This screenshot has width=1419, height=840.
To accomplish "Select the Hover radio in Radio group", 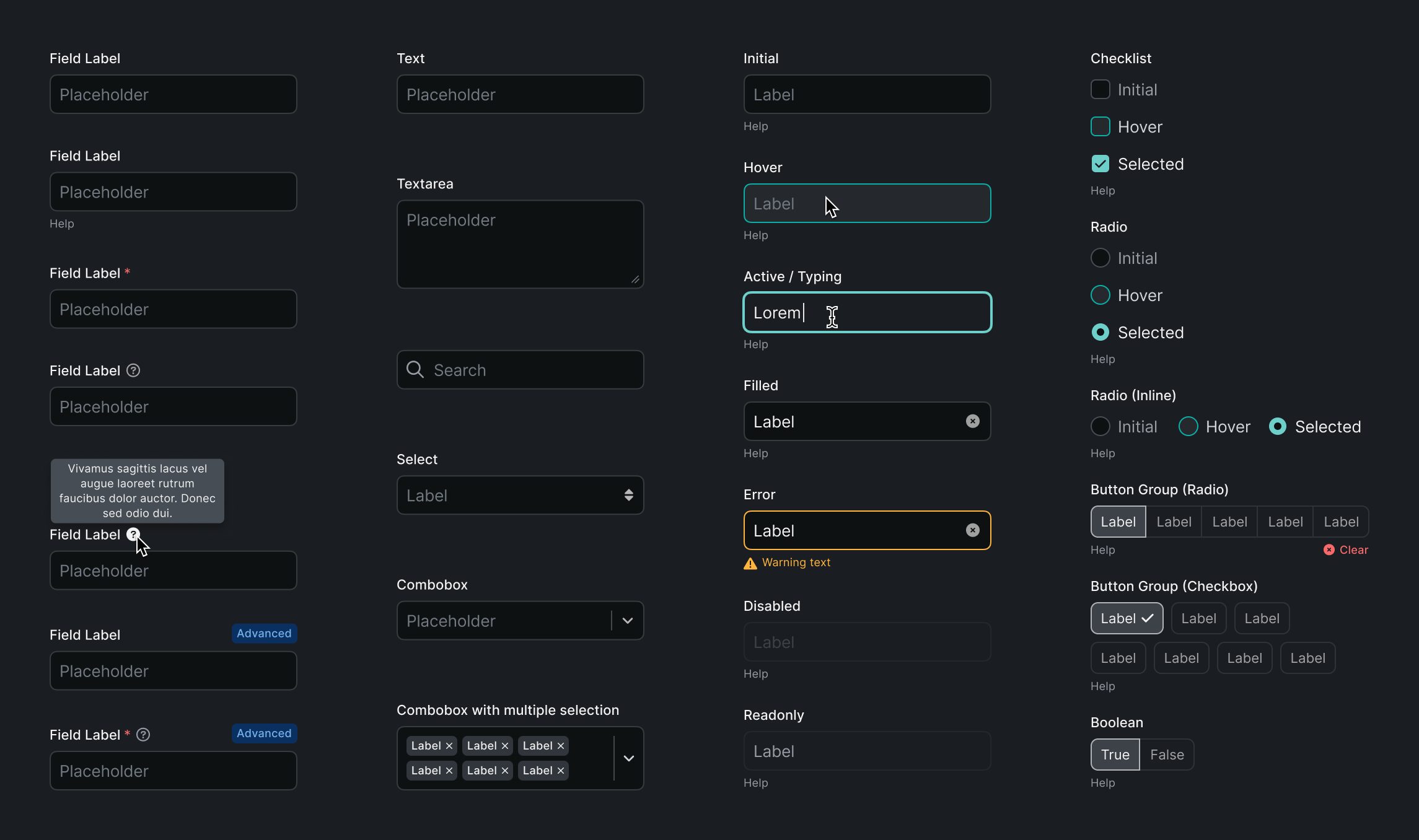I will click(x=1100, y=295).
